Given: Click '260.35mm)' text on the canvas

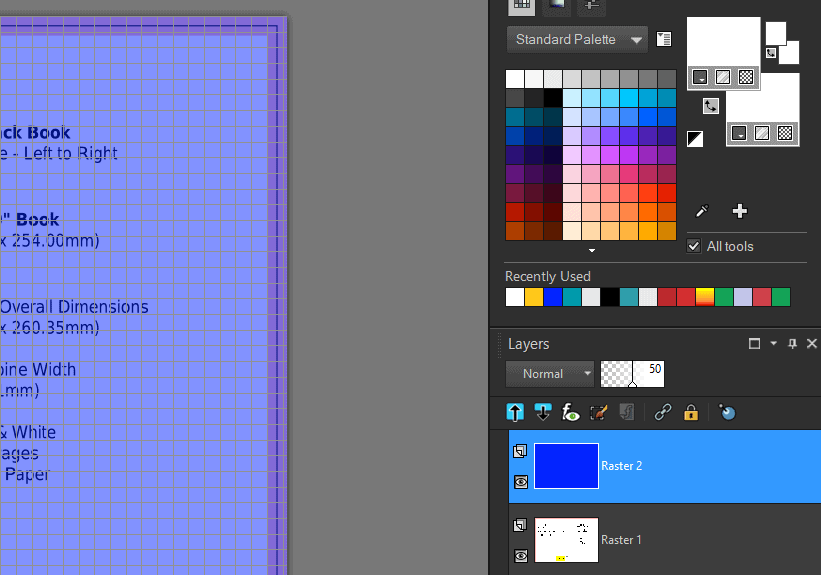Looking at the screenshot, I should 55,328.
